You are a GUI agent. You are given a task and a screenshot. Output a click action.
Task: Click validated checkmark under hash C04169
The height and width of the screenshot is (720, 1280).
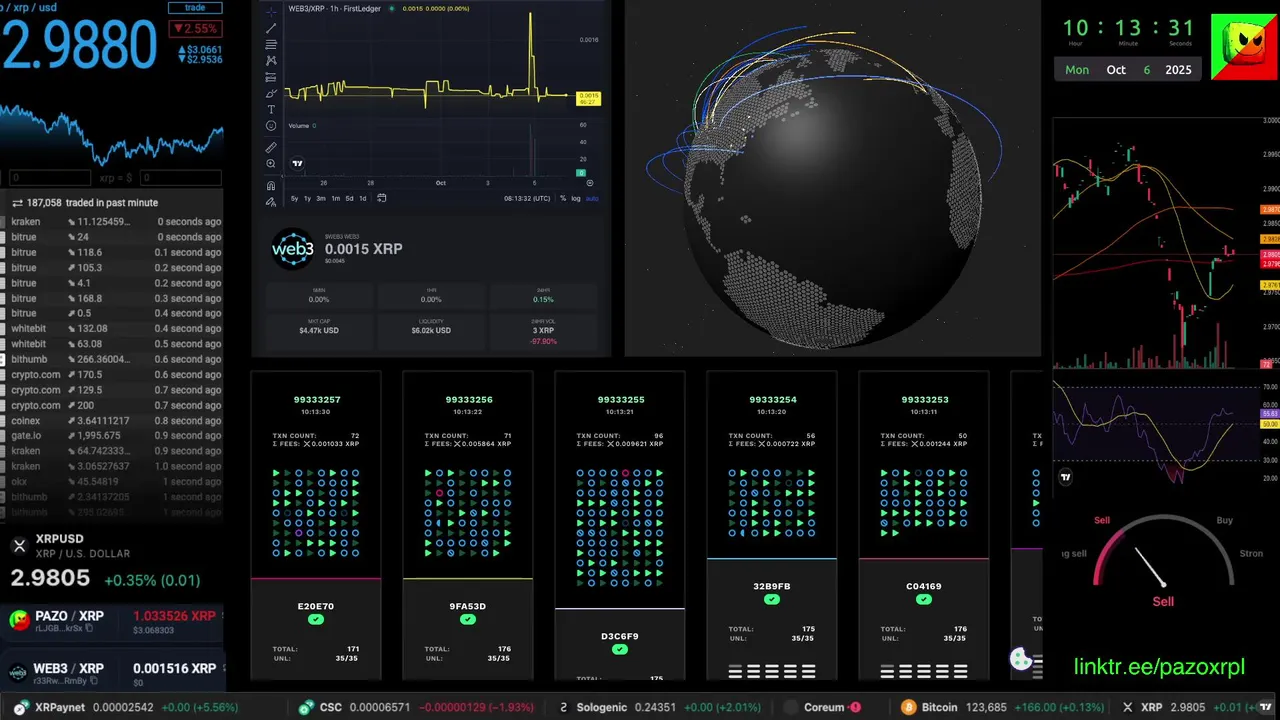tap(924, 600)
